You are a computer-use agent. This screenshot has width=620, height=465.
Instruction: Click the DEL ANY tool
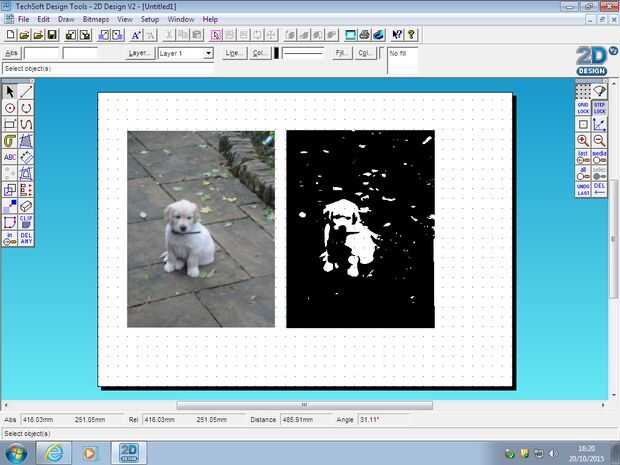point(26,238)
